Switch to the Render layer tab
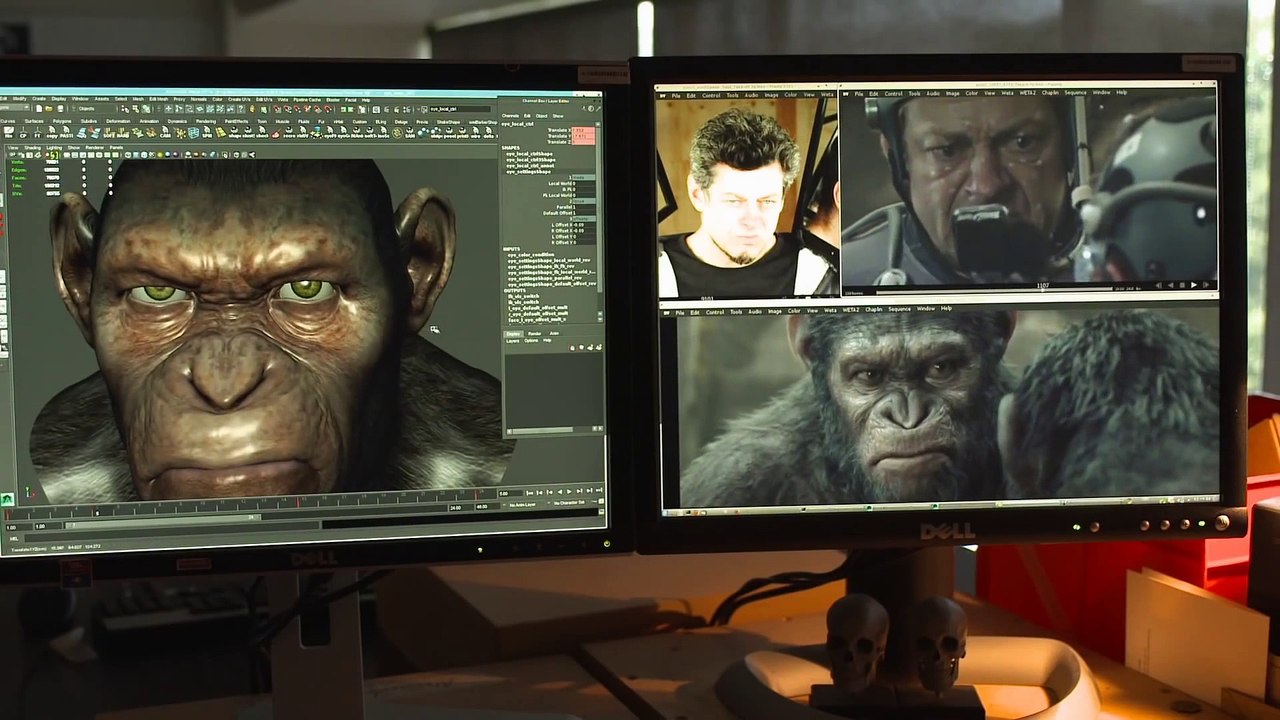The width and height of the screenshot is (1280, 720). tap(534, 334)
